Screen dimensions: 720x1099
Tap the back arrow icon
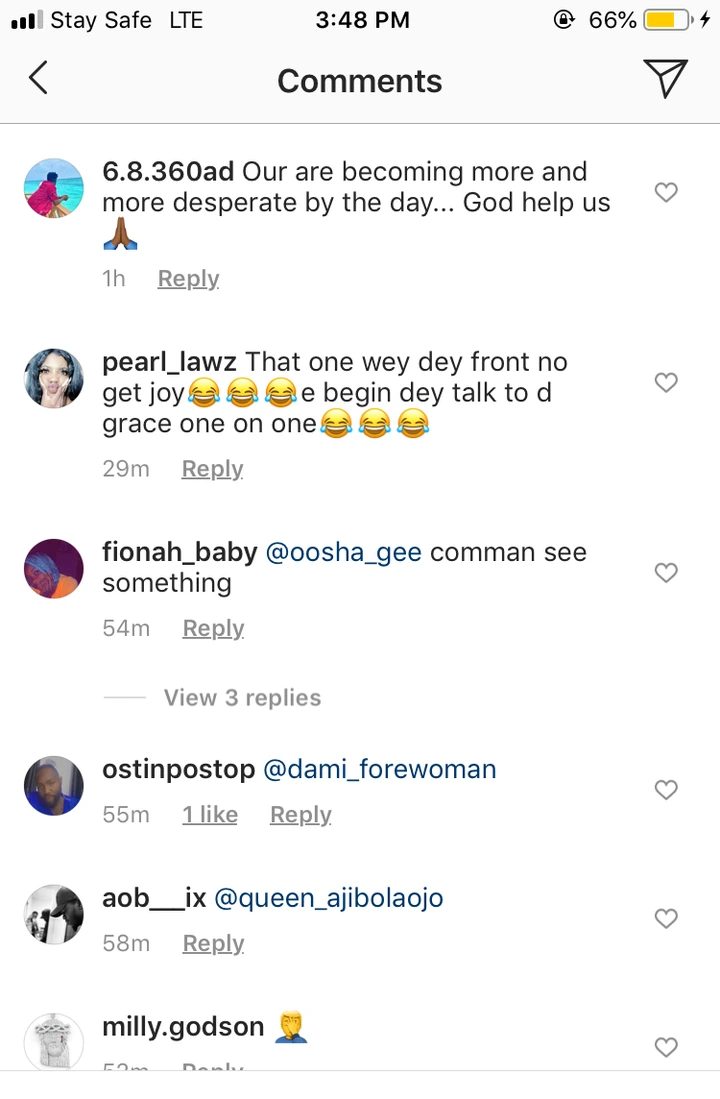coord(38,79)
